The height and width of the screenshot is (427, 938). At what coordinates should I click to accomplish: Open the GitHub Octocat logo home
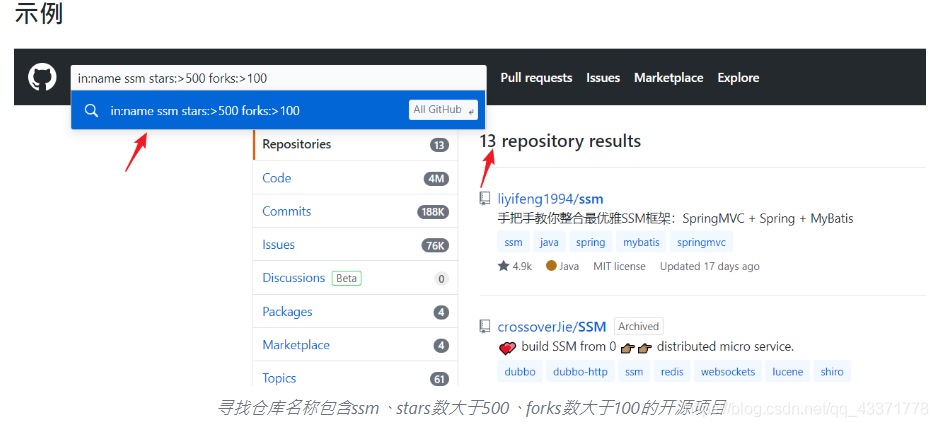42,78
